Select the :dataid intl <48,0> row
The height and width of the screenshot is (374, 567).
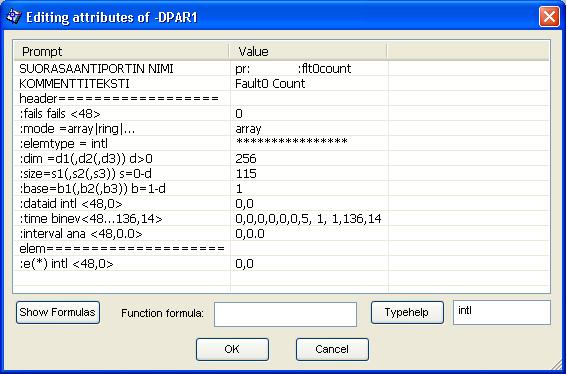(x=71, y=204)
